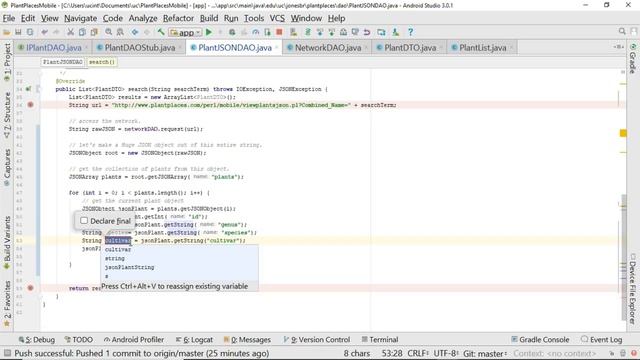This screenshot has height=360, width=640.
Task: Toggle the Declare final checkbox
Action: click(84, 220)
